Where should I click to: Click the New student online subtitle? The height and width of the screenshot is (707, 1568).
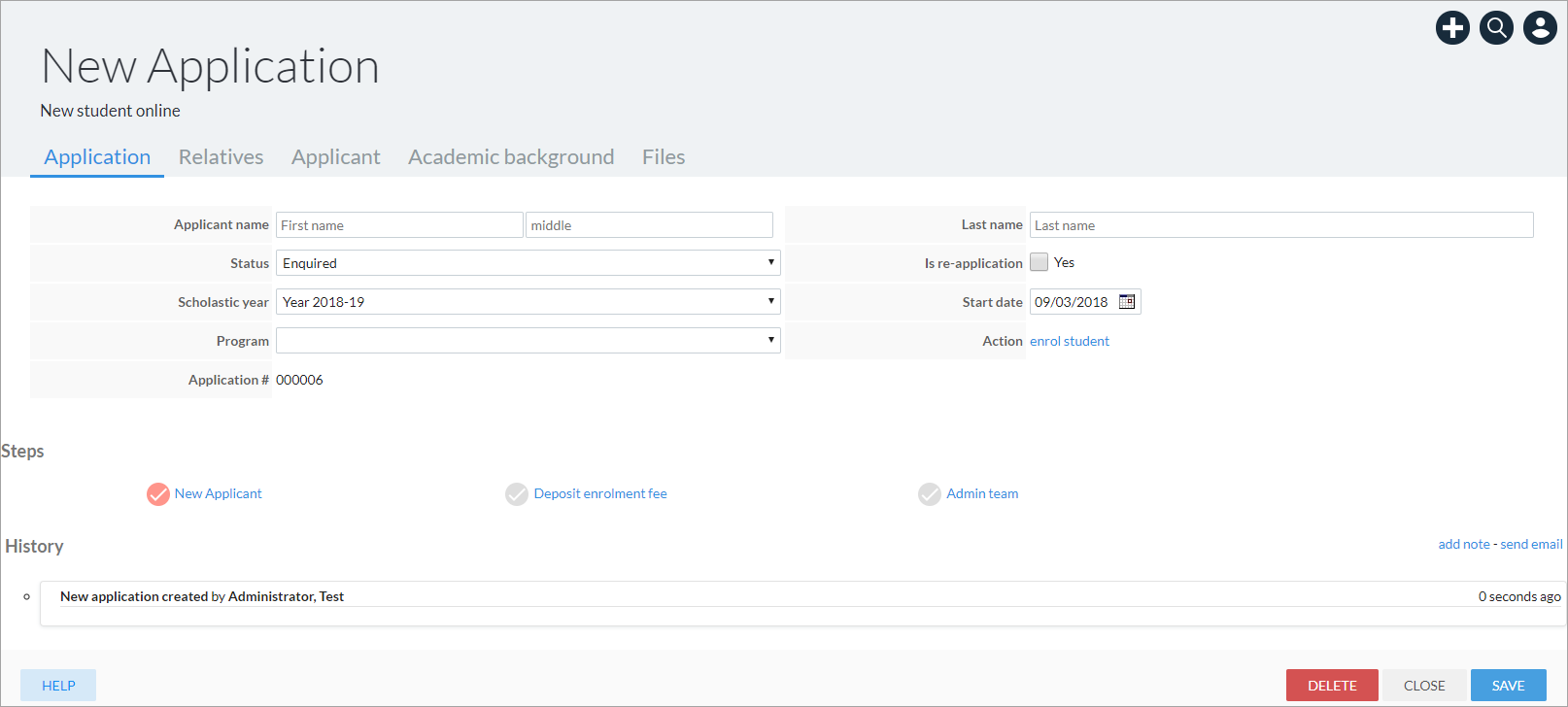click(110, 111)
